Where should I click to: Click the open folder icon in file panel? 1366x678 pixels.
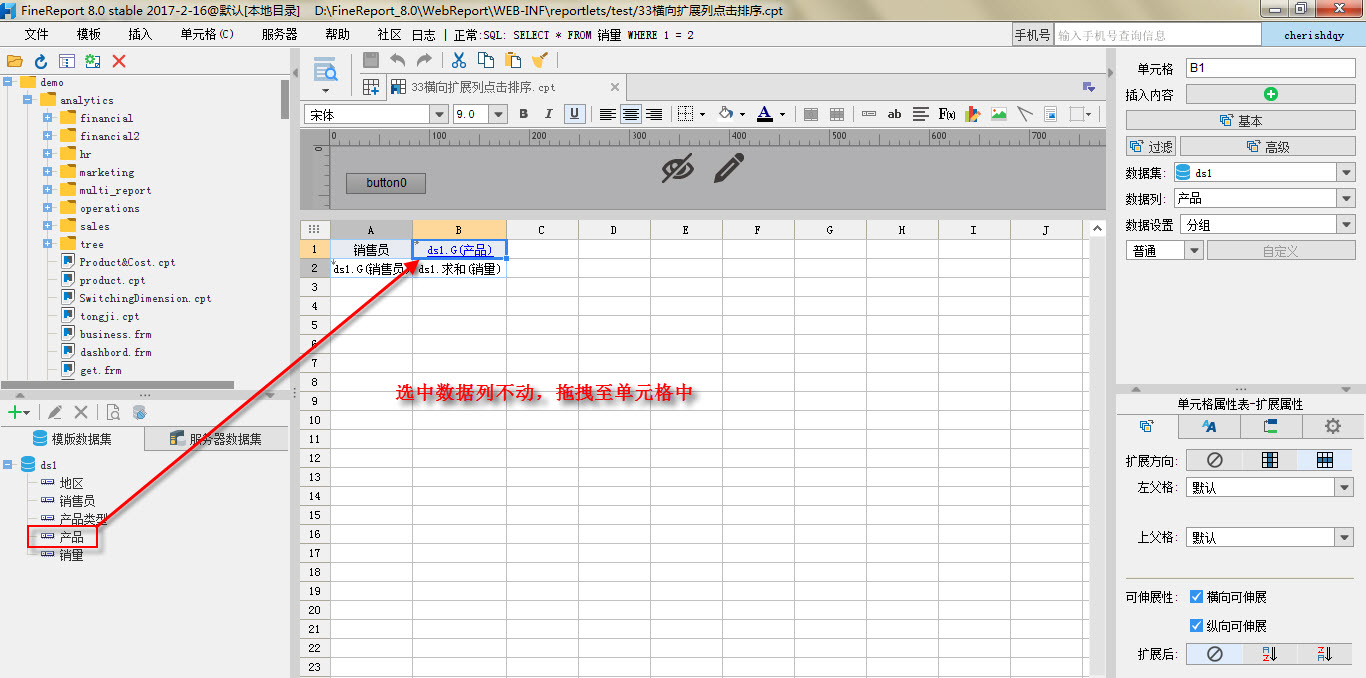click(x=15, y=61)
